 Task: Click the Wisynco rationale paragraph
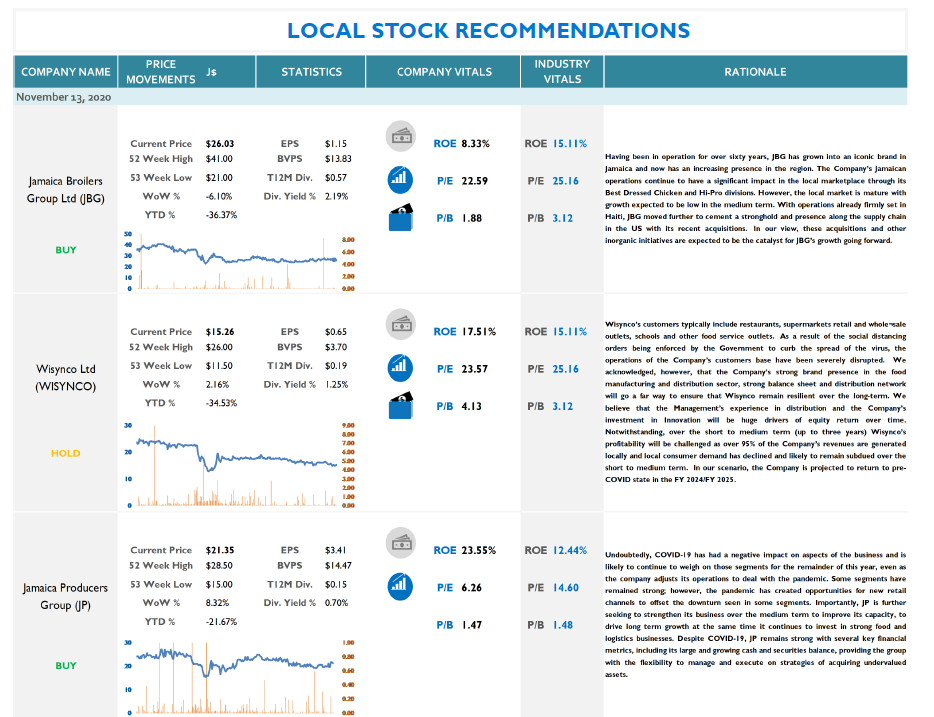click(x=755, y=402)
